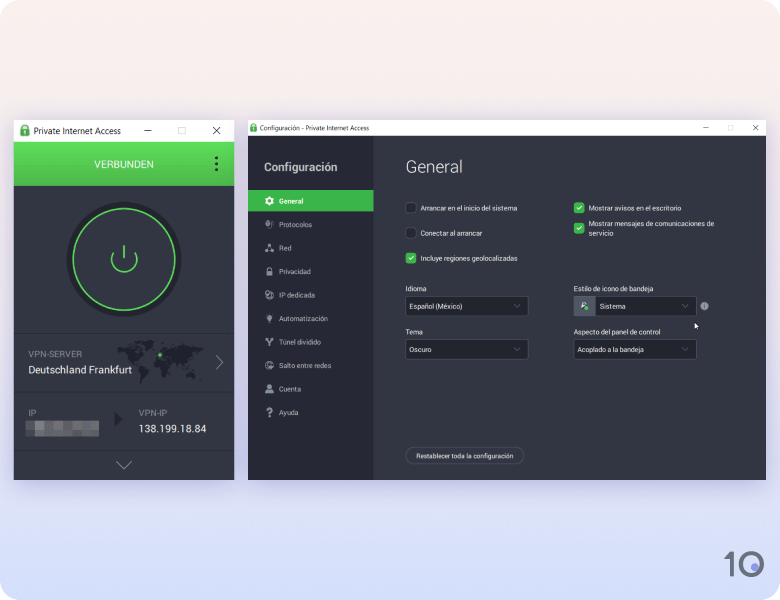The width and height of the screenshot is (780, 600).
Task: Click the Deutschland Frankfurt server name
Action: pyautogui.click(x=80, y=370)
